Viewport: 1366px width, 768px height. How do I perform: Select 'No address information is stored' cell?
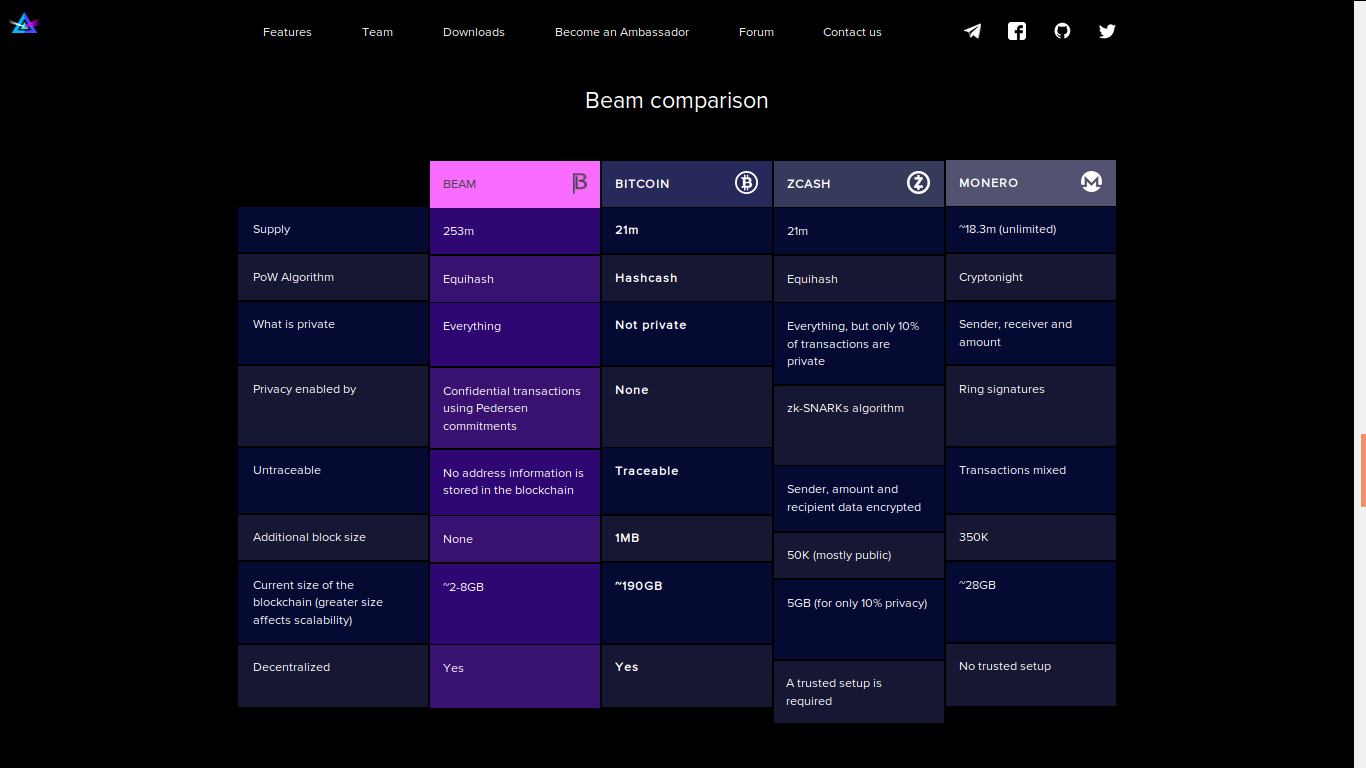coord(515,482)
